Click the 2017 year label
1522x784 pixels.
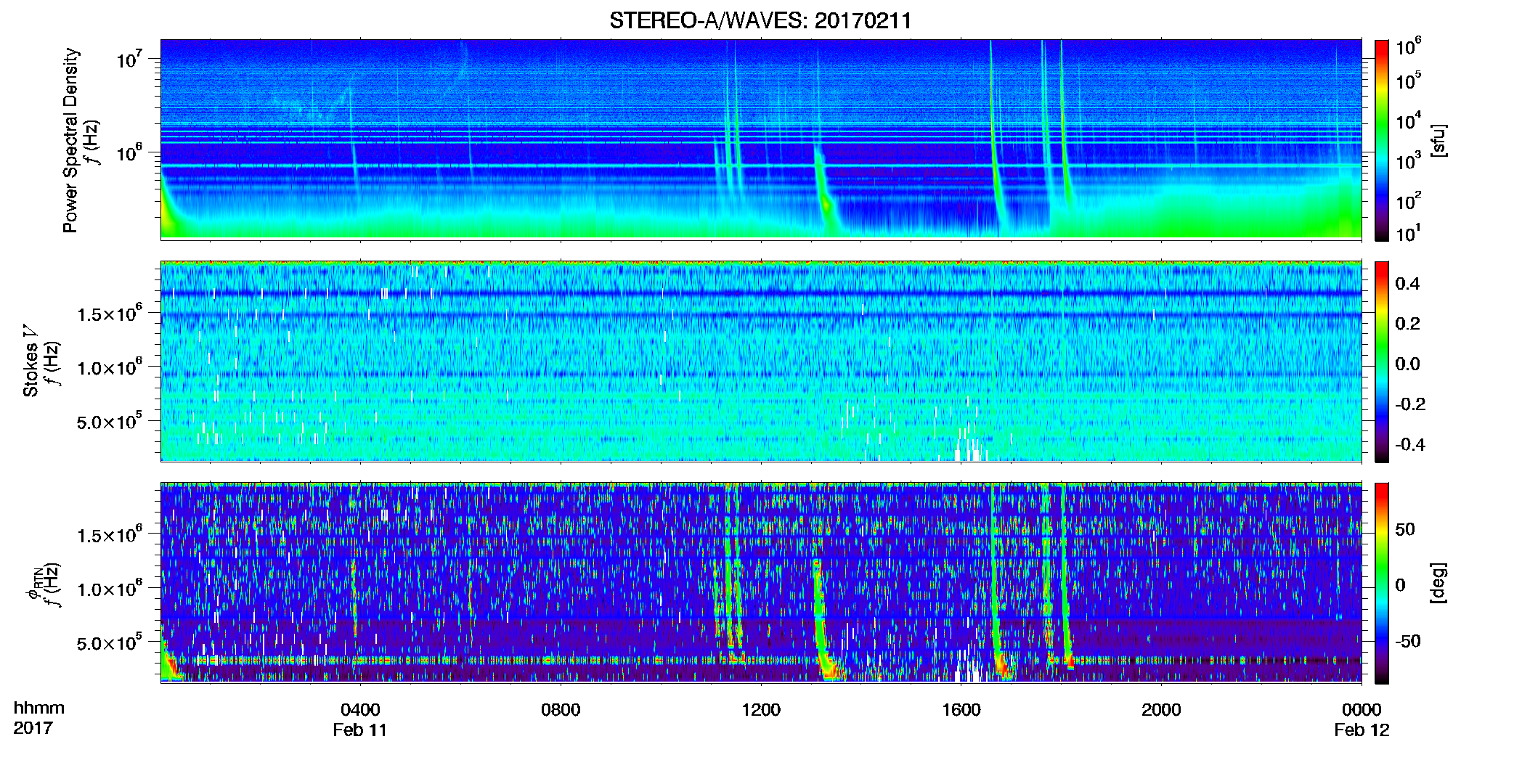coord(33,728)
